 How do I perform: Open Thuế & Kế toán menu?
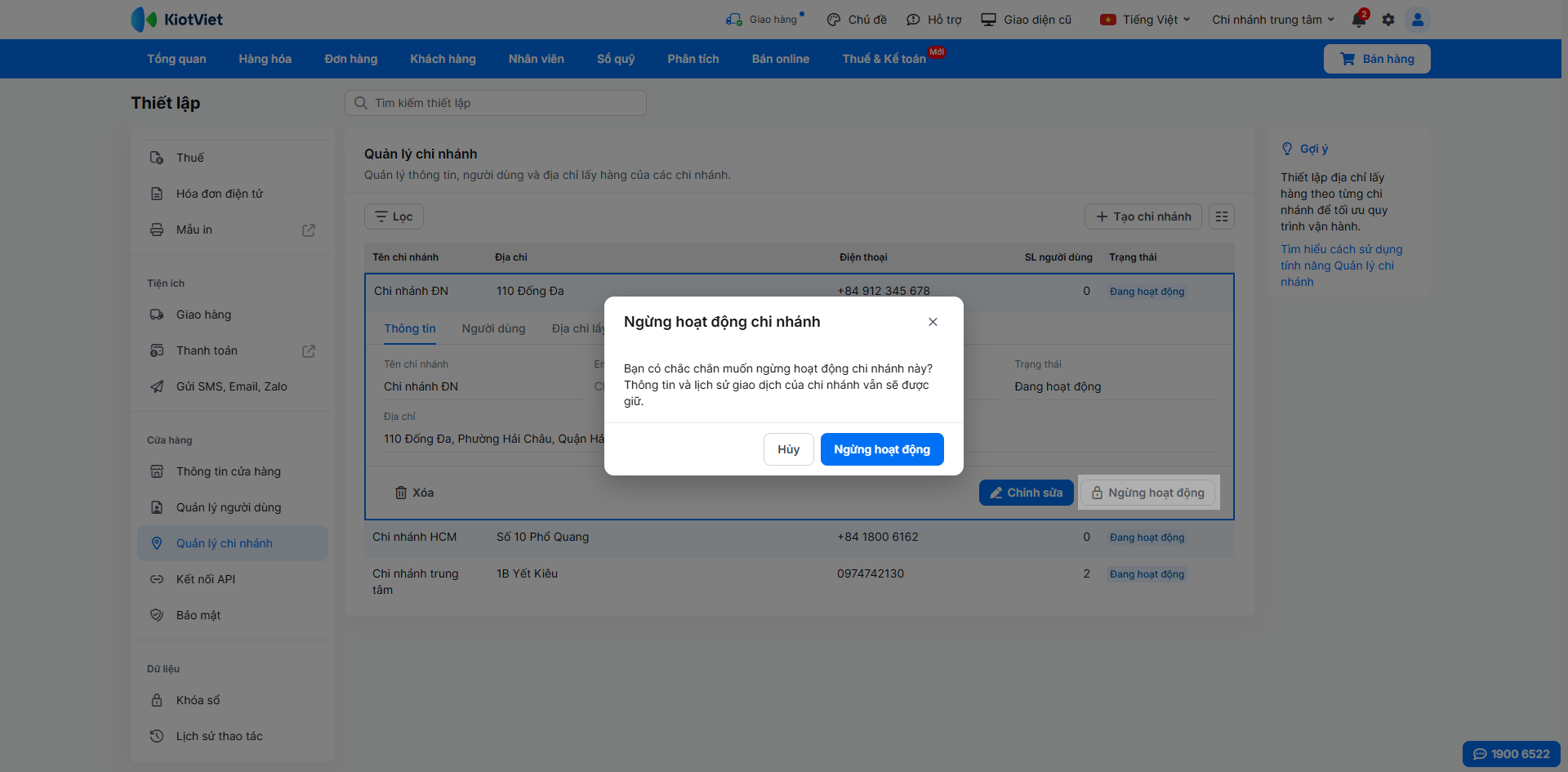click(x=884, y=59)
